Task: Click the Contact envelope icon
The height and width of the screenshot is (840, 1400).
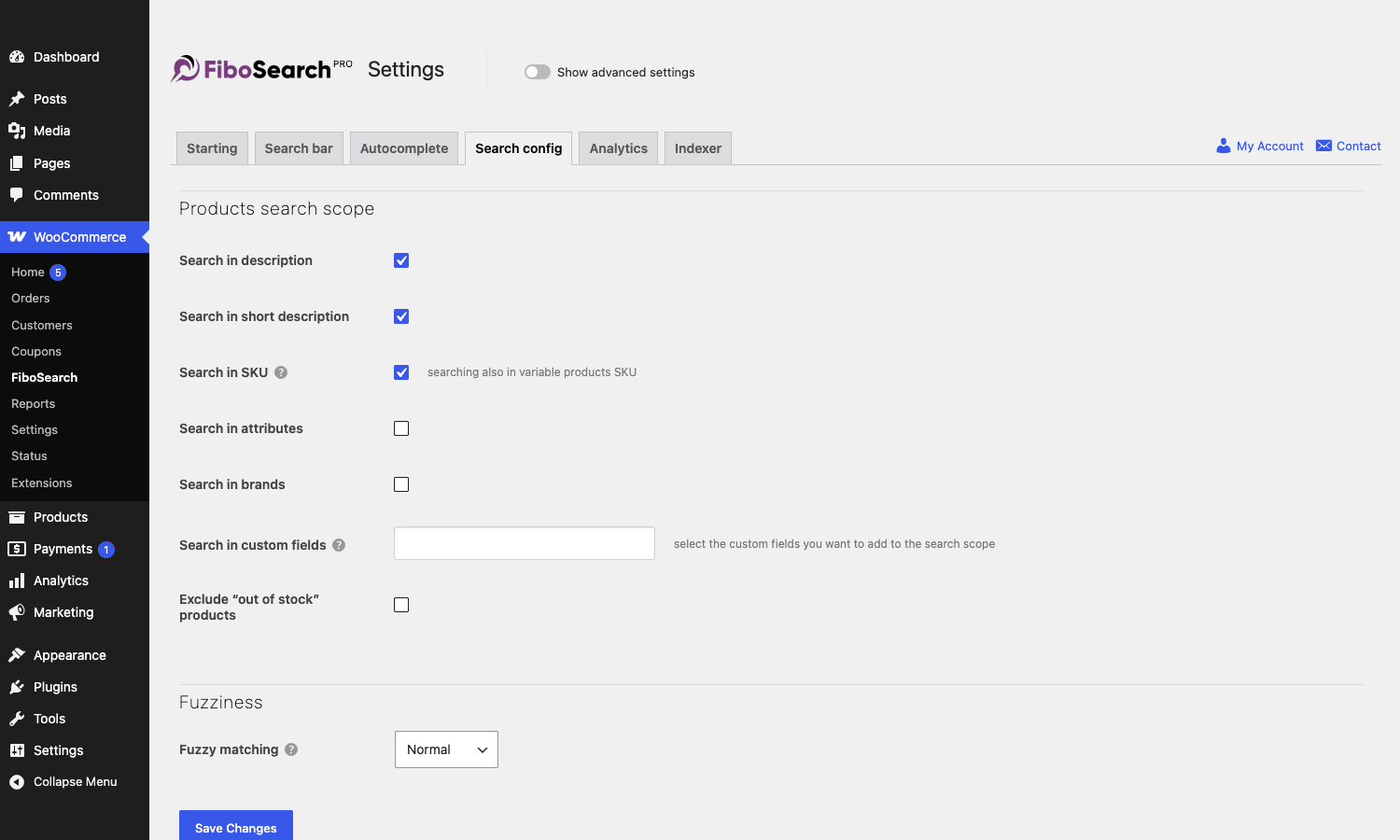Action: pyautogui.click(x=1323, y=146)
